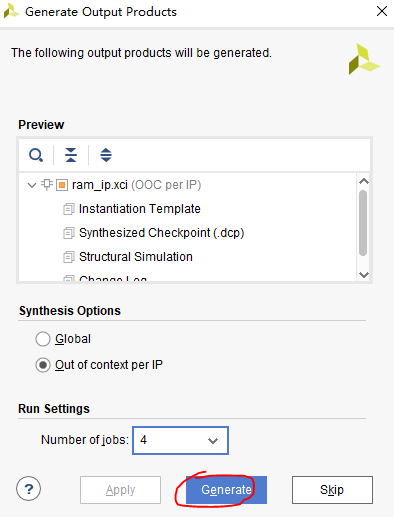This screenshot has height=517, width=394.
Task: Collapse all items in Preview tree
Action: pos(71,155)
